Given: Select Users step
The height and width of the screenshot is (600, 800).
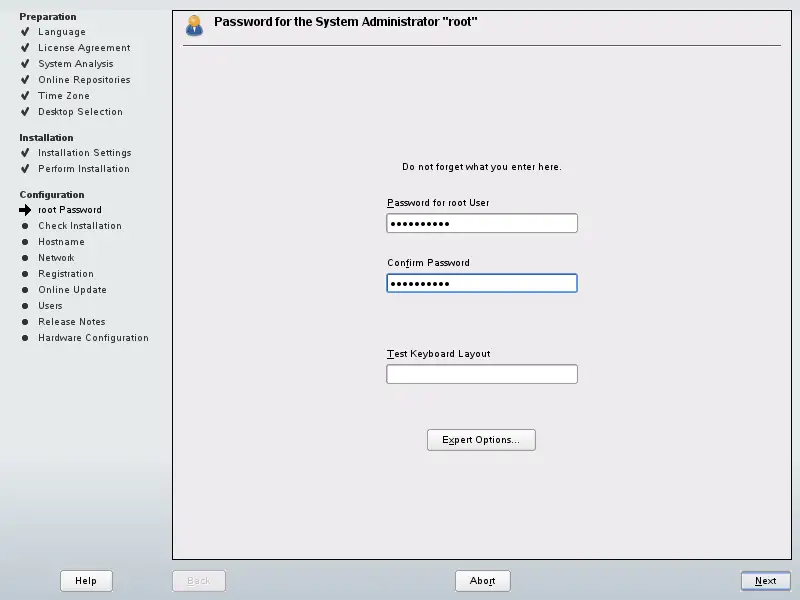Looking at the screenshot, I should (x=50, y=306).
